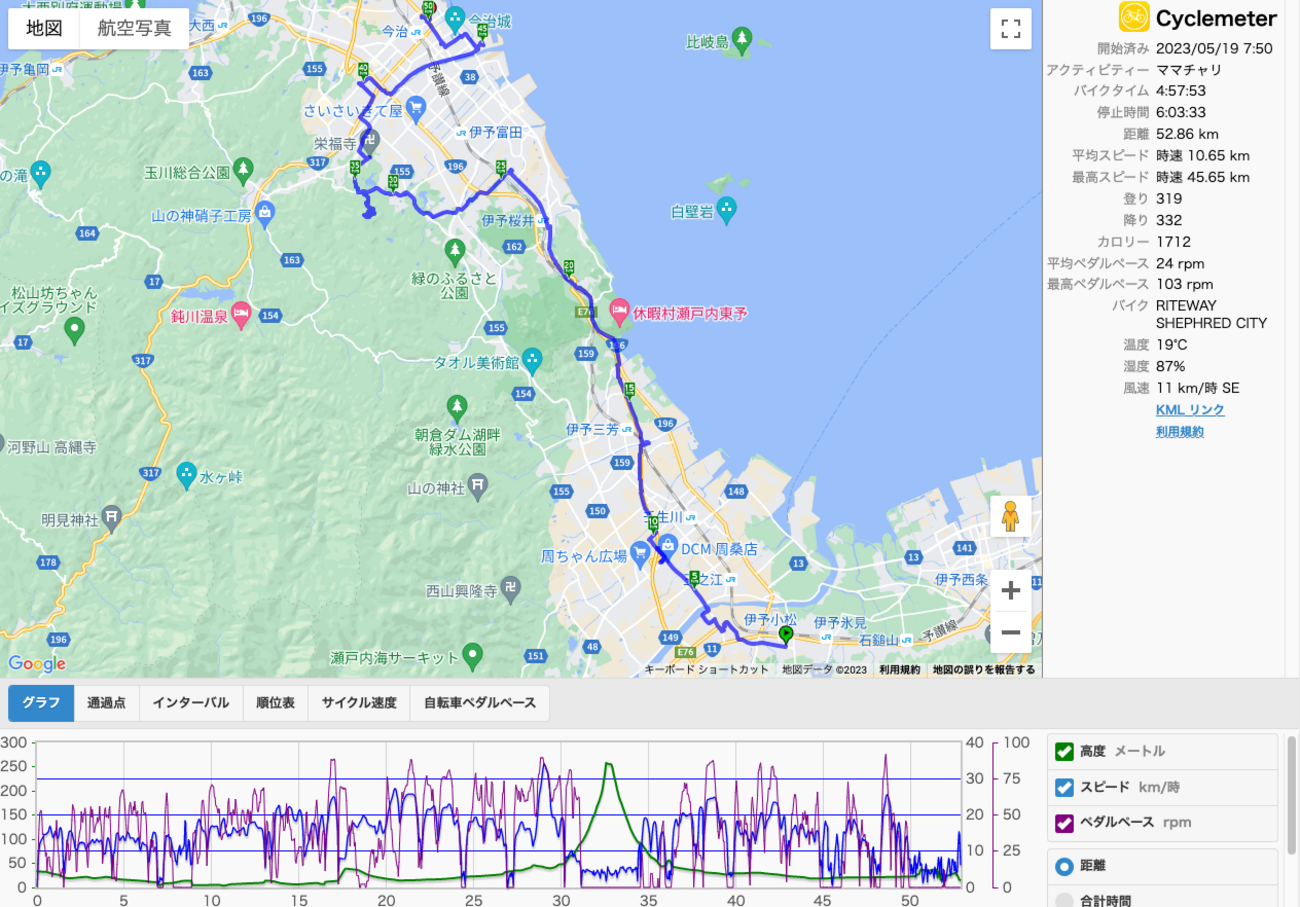Viewport: 1300px width, 907px height.
Task: Open the サイクル速度 tab
Action: 359,703
